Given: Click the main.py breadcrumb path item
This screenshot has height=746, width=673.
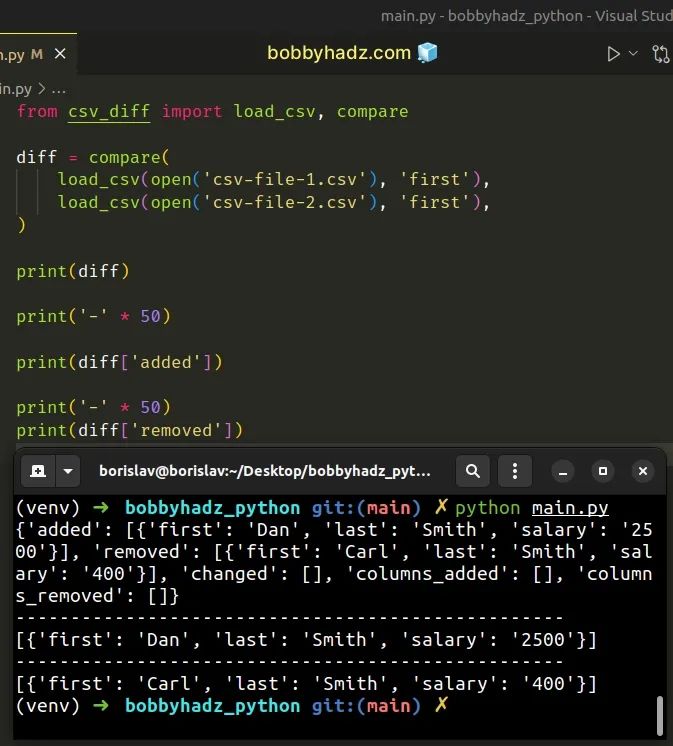Looking at the screenshot, I should (16, 89).
